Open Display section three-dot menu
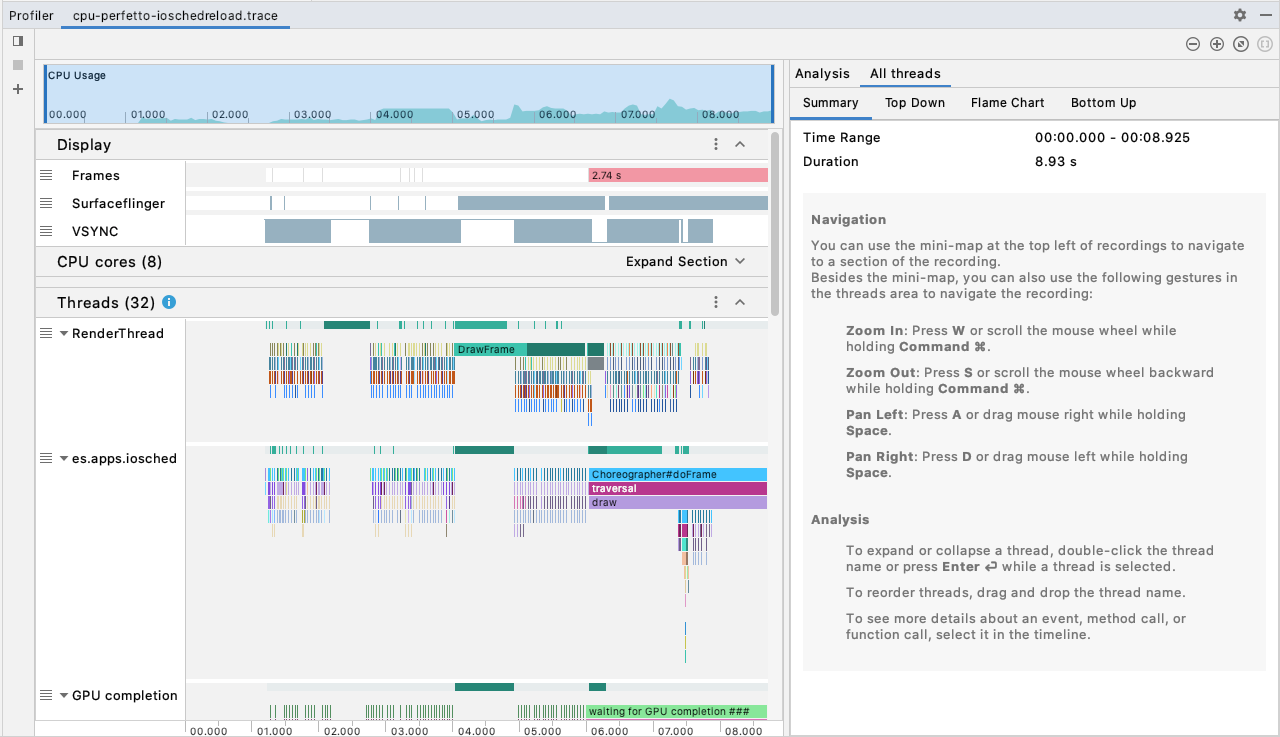Image resolution: width=1280 pixels, height=737 pixels. pos(716,144)
